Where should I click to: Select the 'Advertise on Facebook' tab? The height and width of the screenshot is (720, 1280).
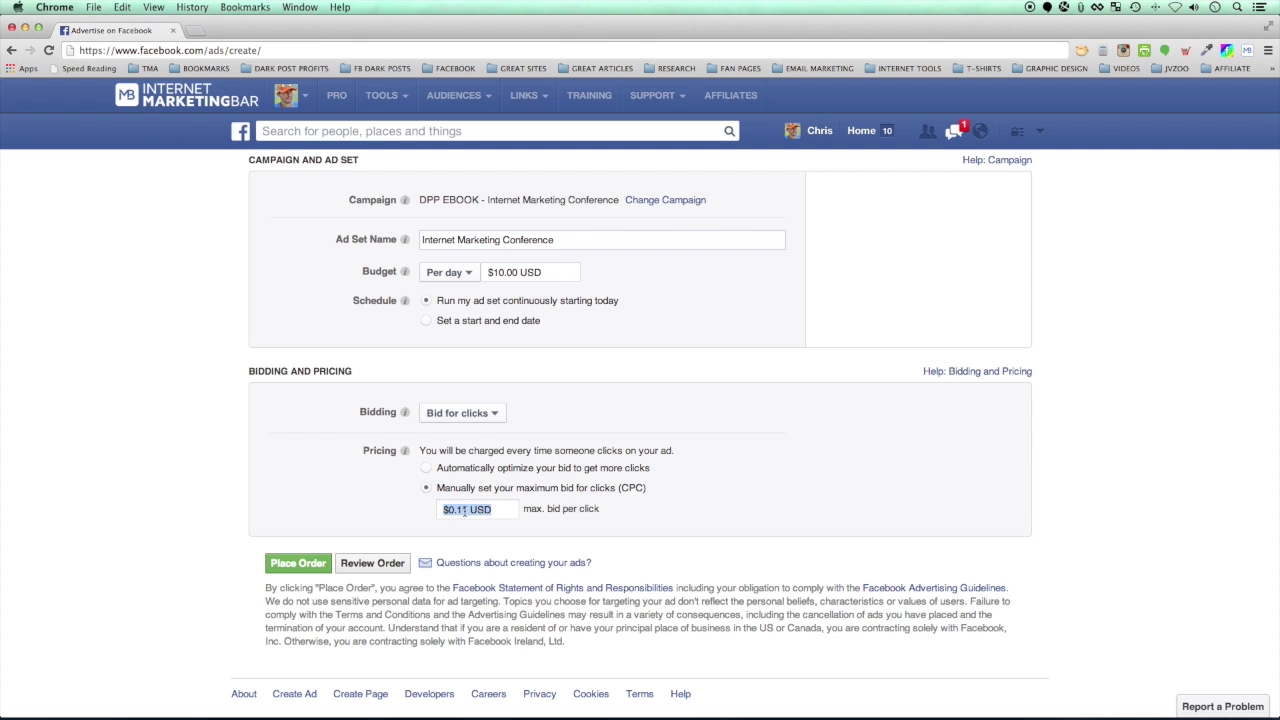coord(117,30)
